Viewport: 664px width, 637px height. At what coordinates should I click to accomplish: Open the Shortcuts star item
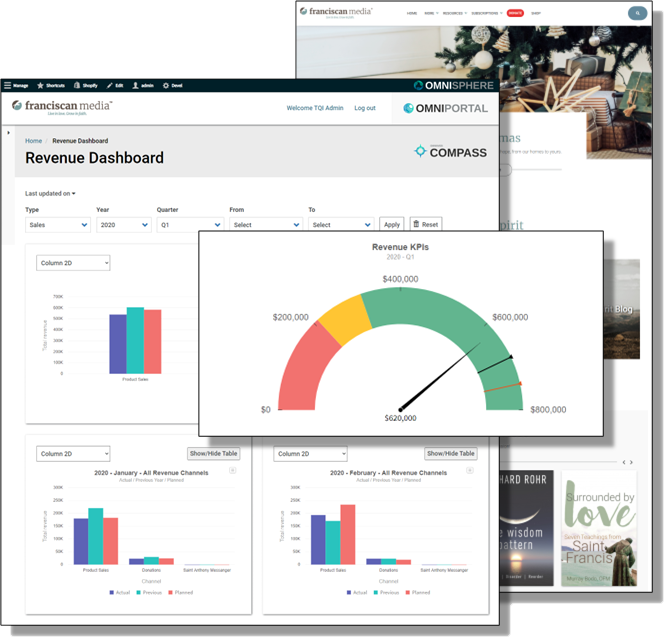pyautogui.click(x=51, y=86)
